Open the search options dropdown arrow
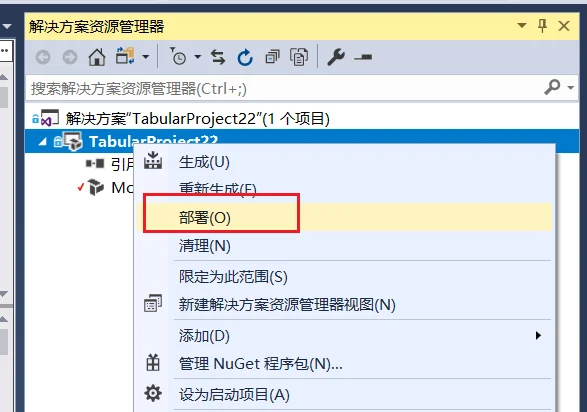 571,88
